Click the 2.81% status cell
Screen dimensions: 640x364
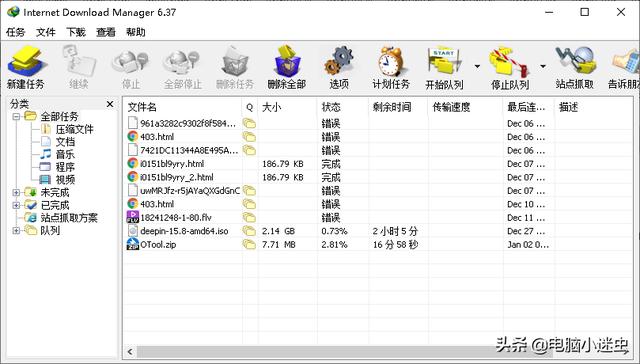pyautogui.click(x=334, y=244)
